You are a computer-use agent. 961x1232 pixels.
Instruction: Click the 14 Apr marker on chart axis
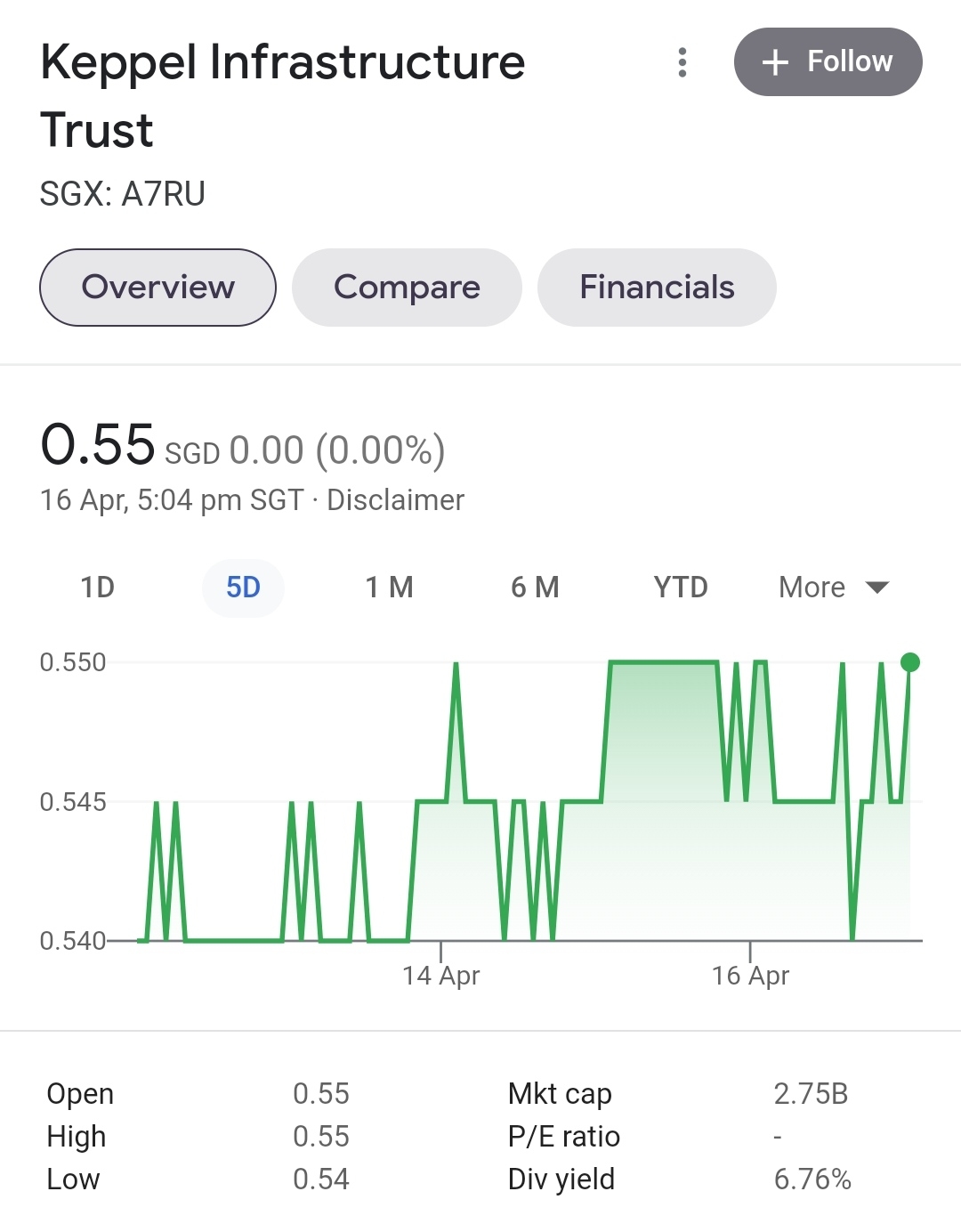click(440, 976)
